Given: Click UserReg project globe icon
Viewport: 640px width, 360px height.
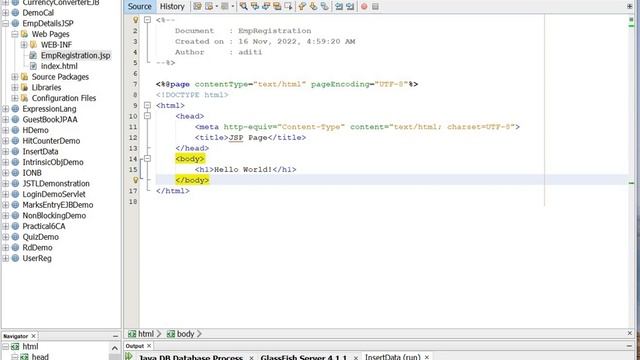Looking at the screenshot, I should click(x=16, y=258).
